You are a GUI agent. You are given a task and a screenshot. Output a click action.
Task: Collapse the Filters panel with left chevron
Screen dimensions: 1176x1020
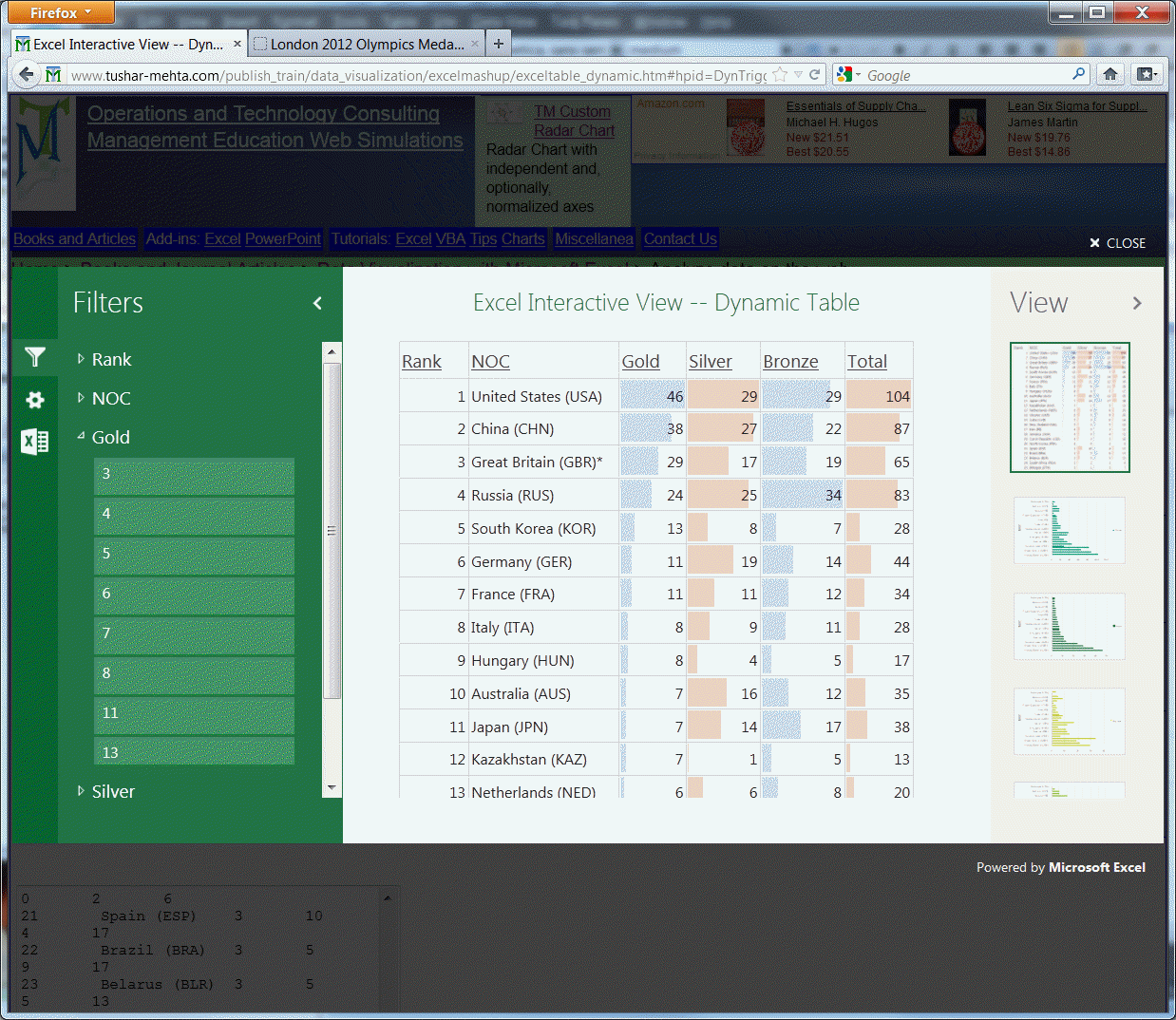tap(317, 303)
